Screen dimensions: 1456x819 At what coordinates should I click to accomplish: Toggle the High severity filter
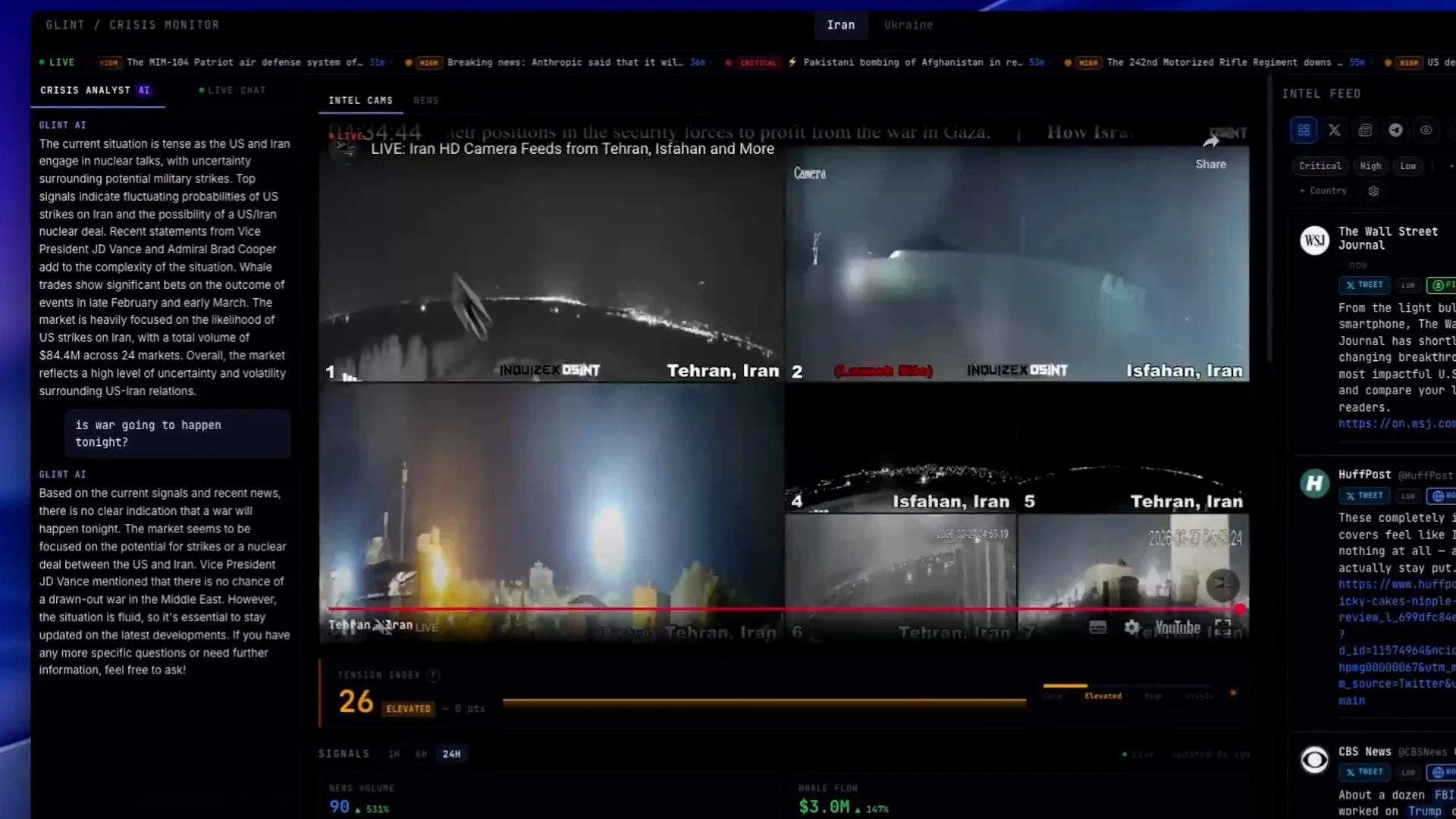tap(1370, 166)
